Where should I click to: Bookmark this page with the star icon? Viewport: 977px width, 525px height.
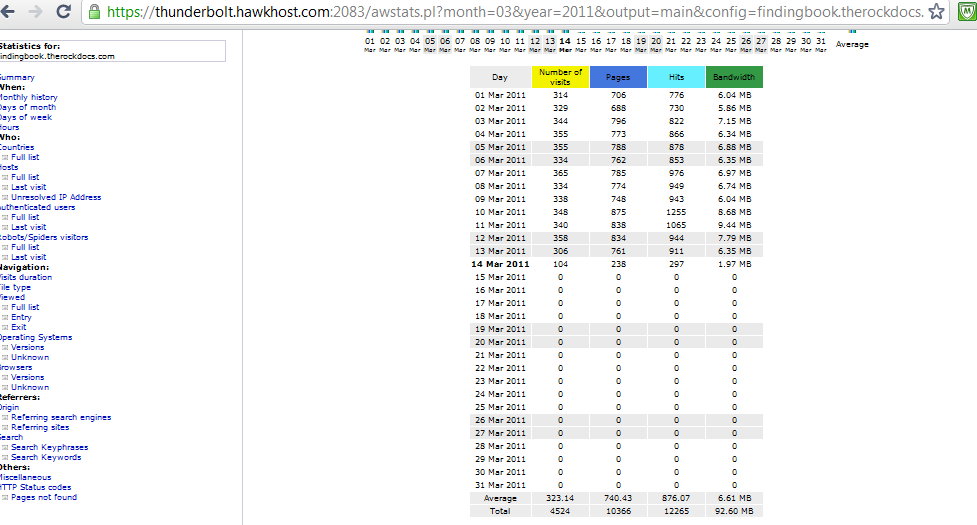point(936,12)
